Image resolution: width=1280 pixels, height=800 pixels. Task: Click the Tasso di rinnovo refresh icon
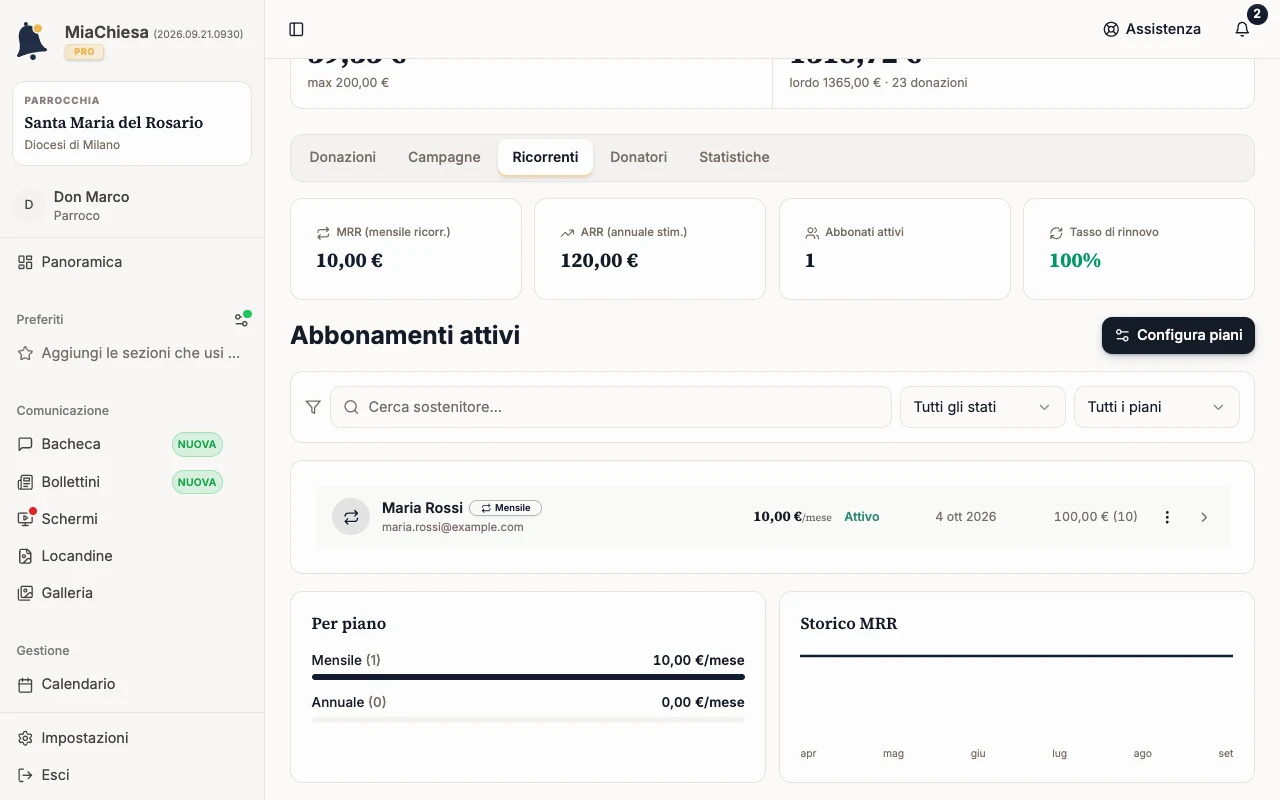[1056, 232]
